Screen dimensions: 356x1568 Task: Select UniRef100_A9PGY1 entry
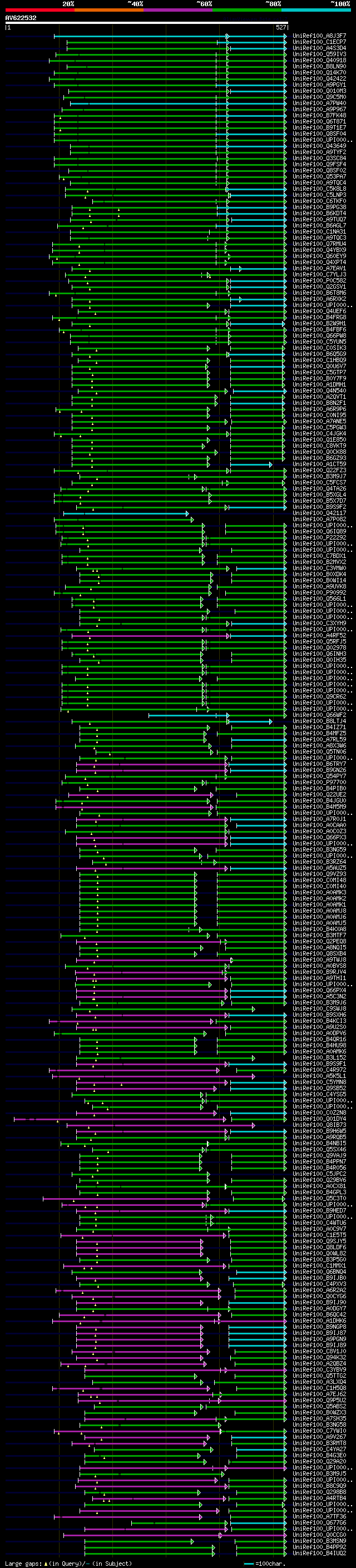point(319,85)
